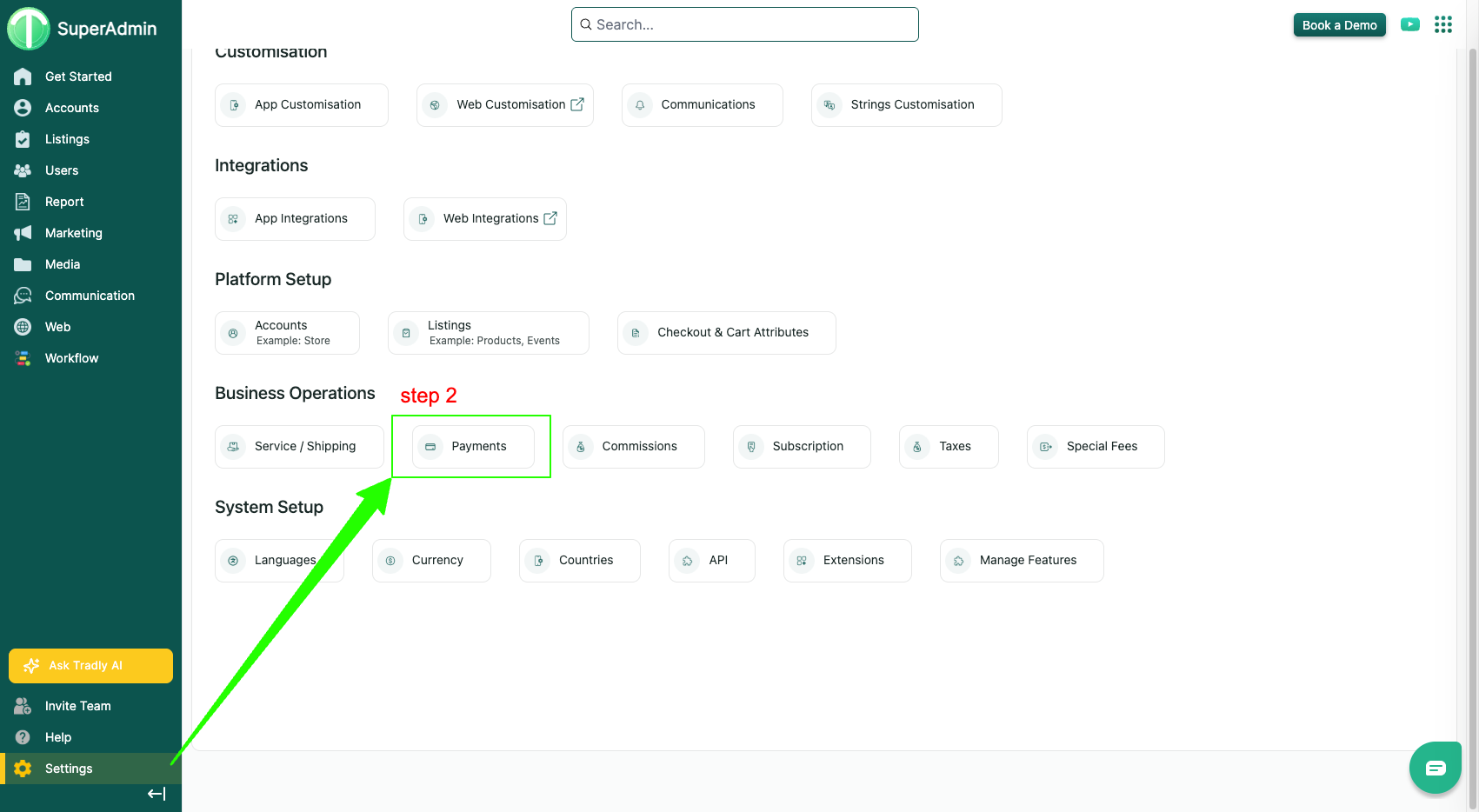Go to Workflow in the sidebar
This screenshot has height=812, width=1479.
point(71,358)
